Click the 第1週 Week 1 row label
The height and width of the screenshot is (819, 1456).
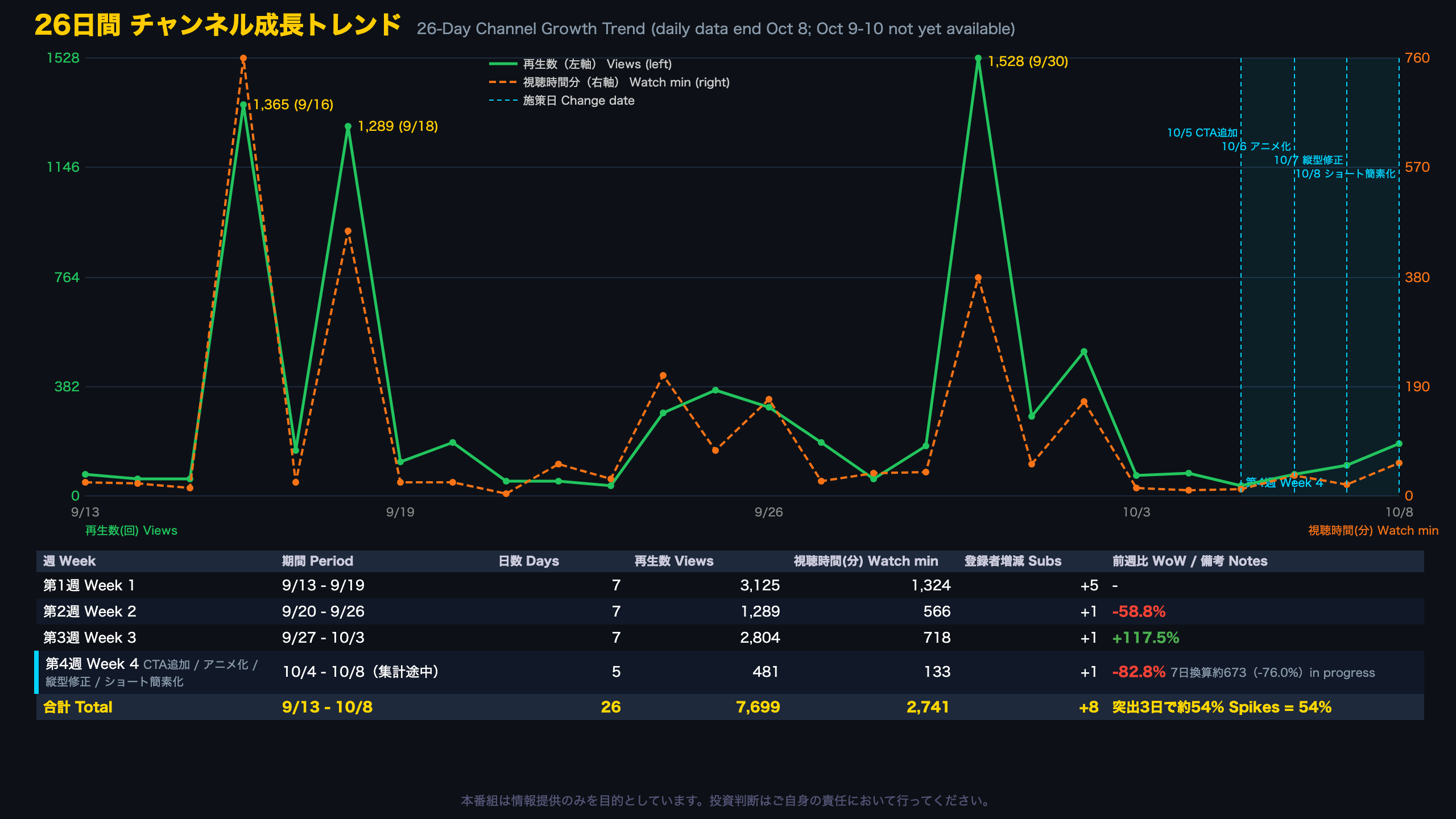tap(89, 585)
